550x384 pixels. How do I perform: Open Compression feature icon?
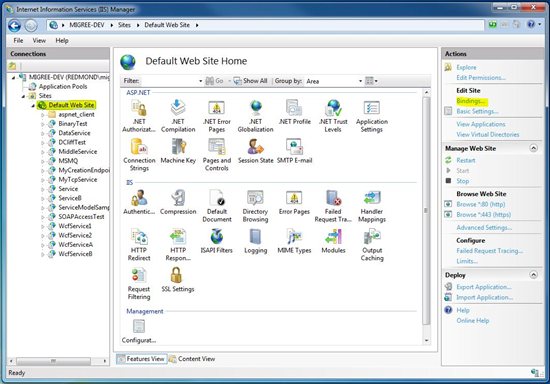178,202
